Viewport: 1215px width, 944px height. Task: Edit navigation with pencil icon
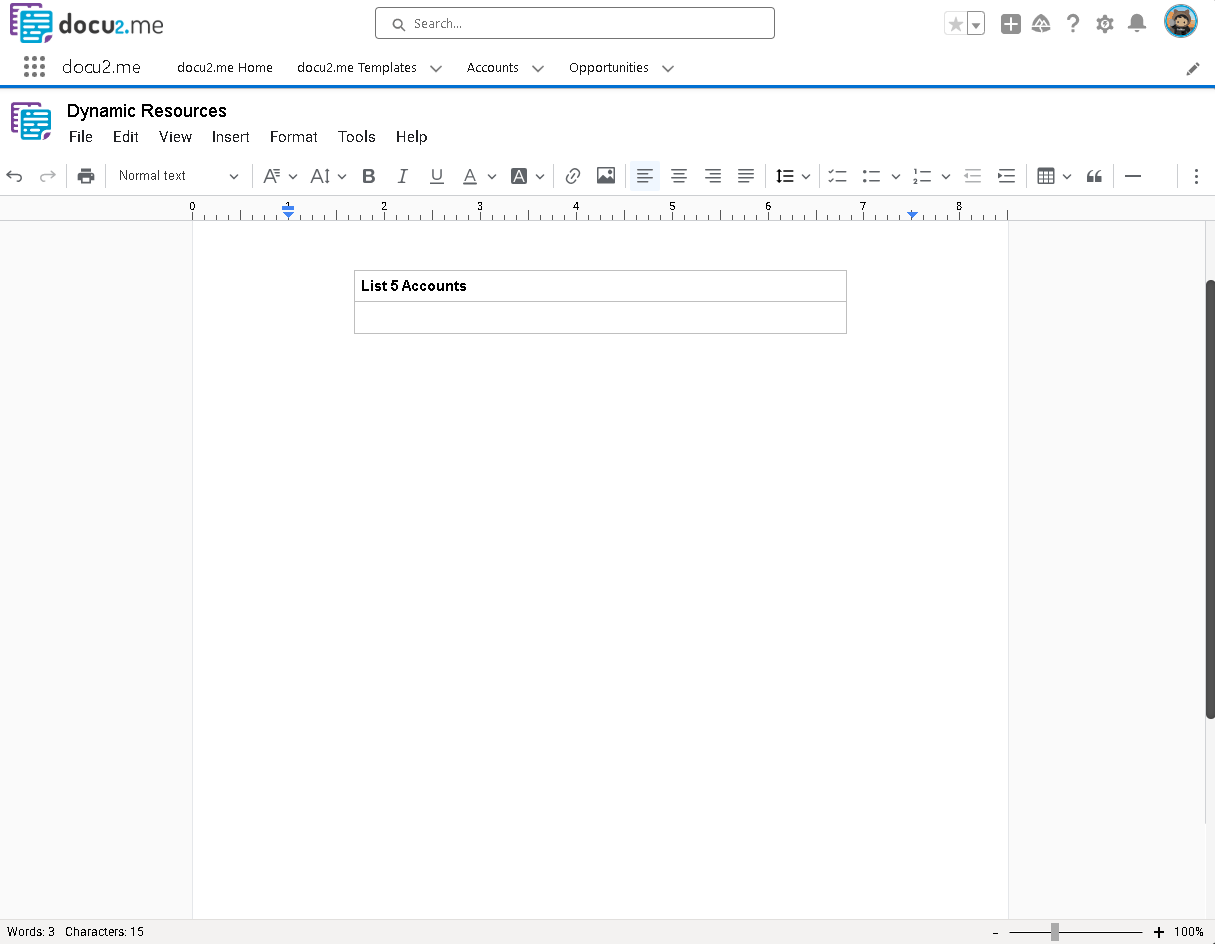click(1193, 69)
